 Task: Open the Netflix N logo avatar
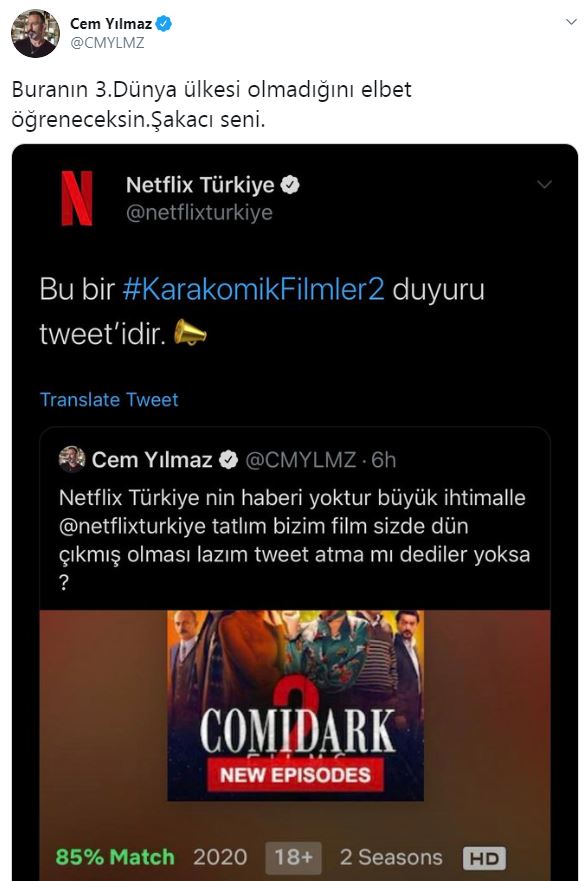(x=77, y=198)
